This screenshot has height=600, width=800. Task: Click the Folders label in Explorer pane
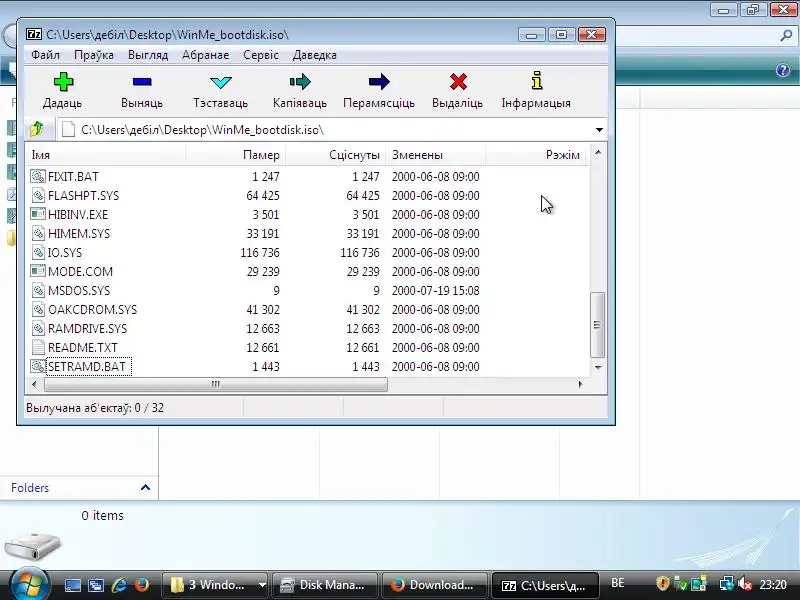(30, 488)
